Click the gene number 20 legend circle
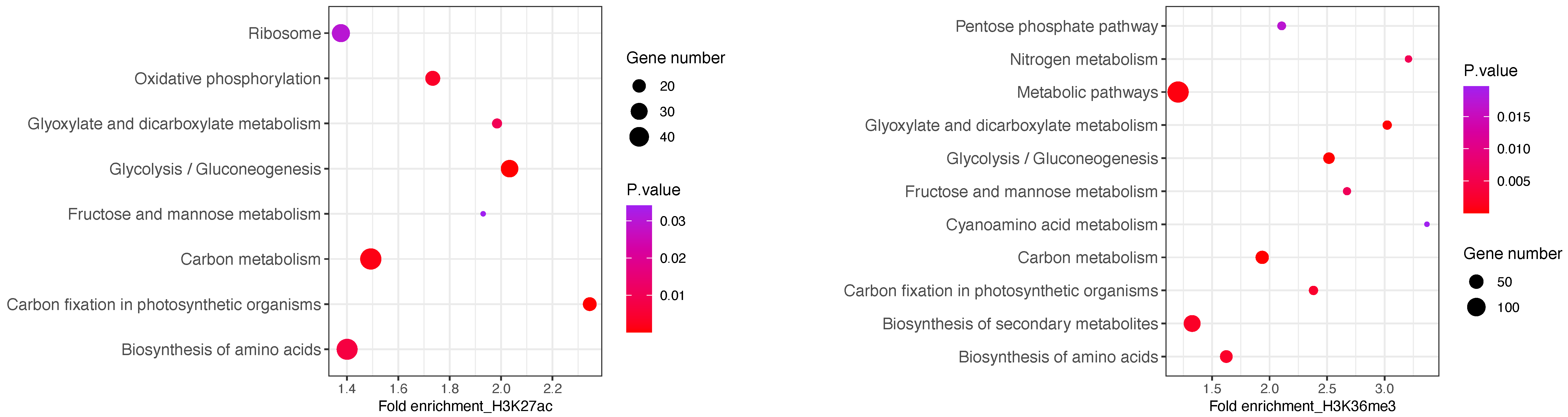The image size is (1568, 417). tap(638, 86)
